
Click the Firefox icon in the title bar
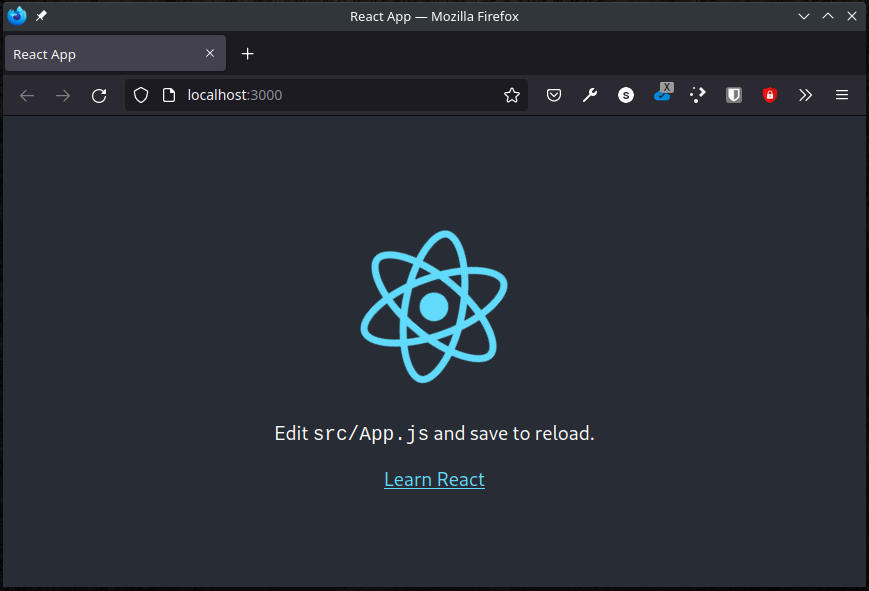pyautogui.click(x=17, y=16)
